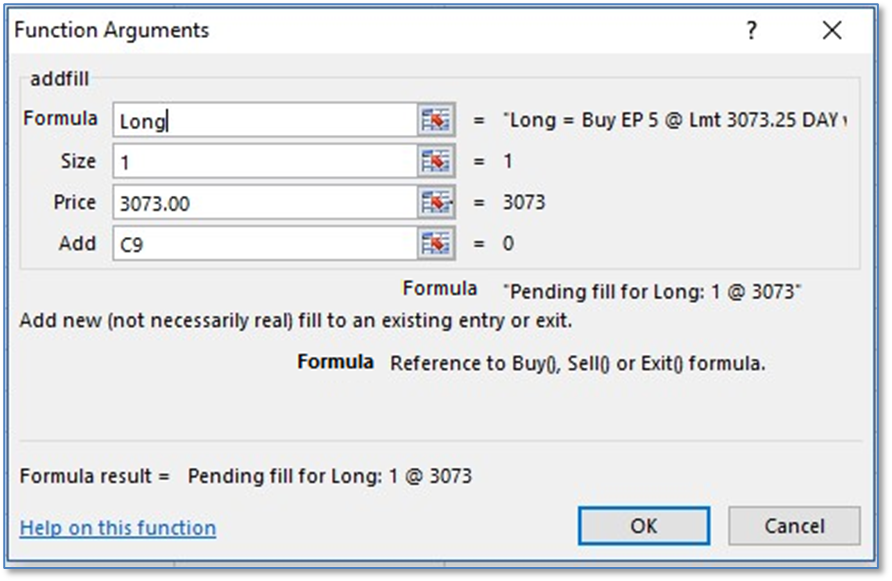This screenshot has height=581, width=892.
Task: Click the evaluated Formula value starting "Long = Buy EP 5"
Action: coord(677,120)
